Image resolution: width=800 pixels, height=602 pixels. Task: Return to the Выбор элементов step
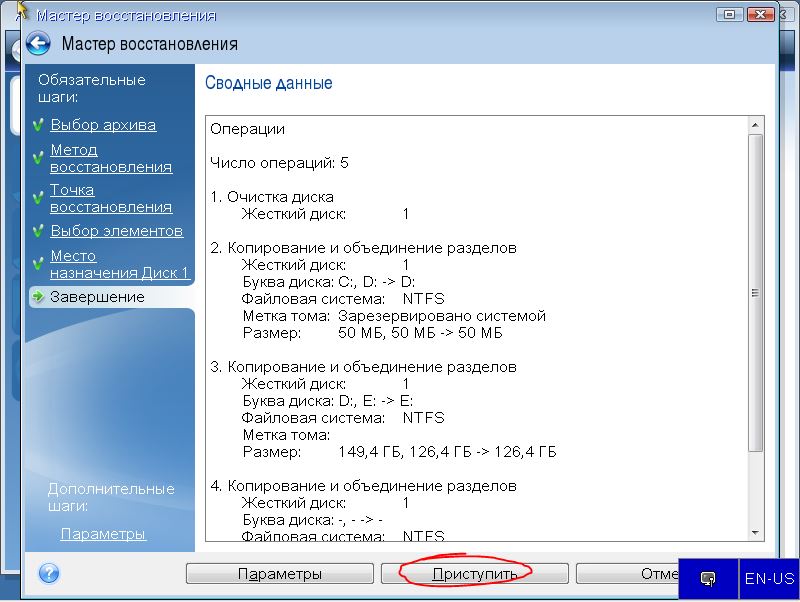coord(116,231)
